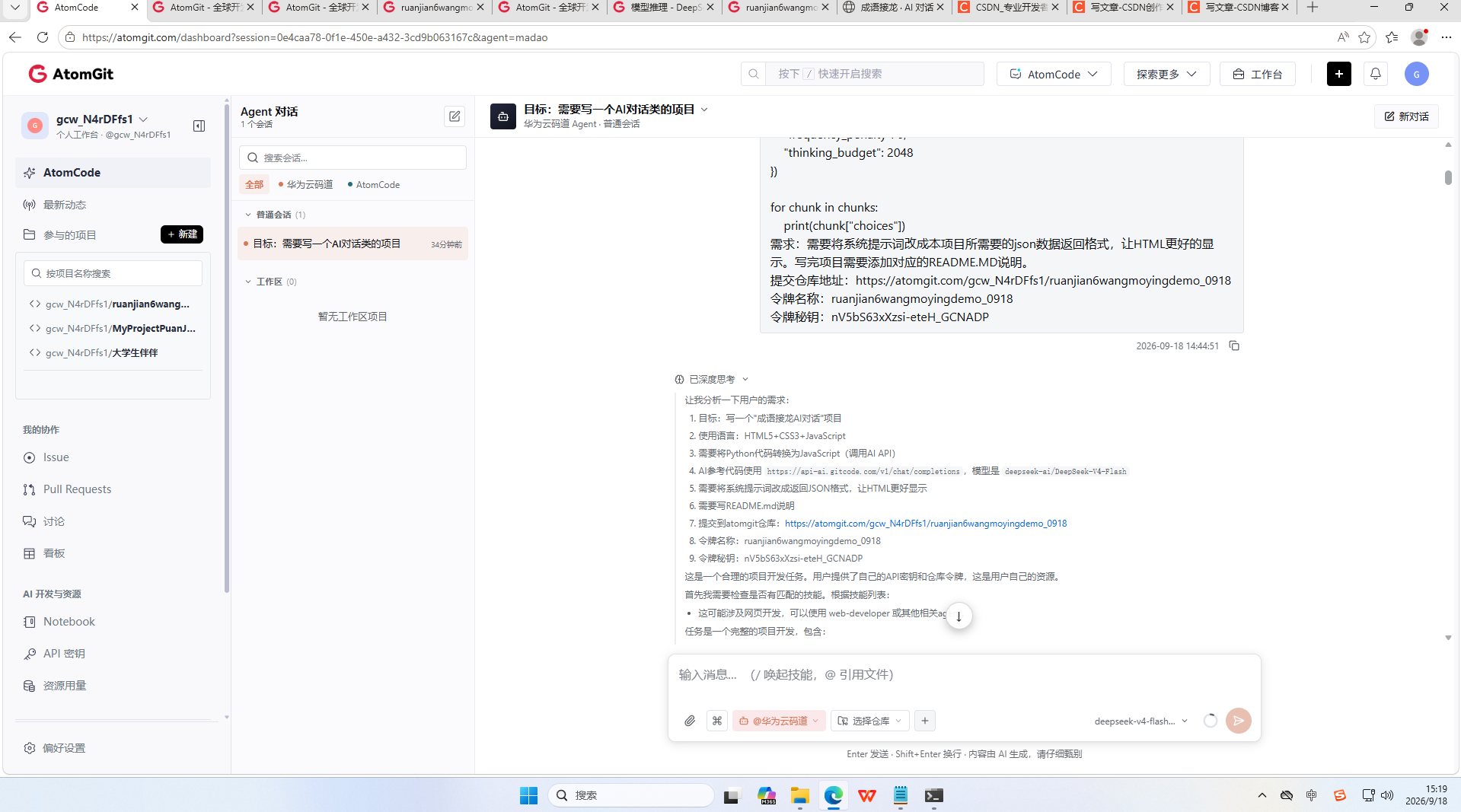This screenshot has width=1461, height=812.
Task: Open Microsoft Edge from taskbar
Action: 833,795
